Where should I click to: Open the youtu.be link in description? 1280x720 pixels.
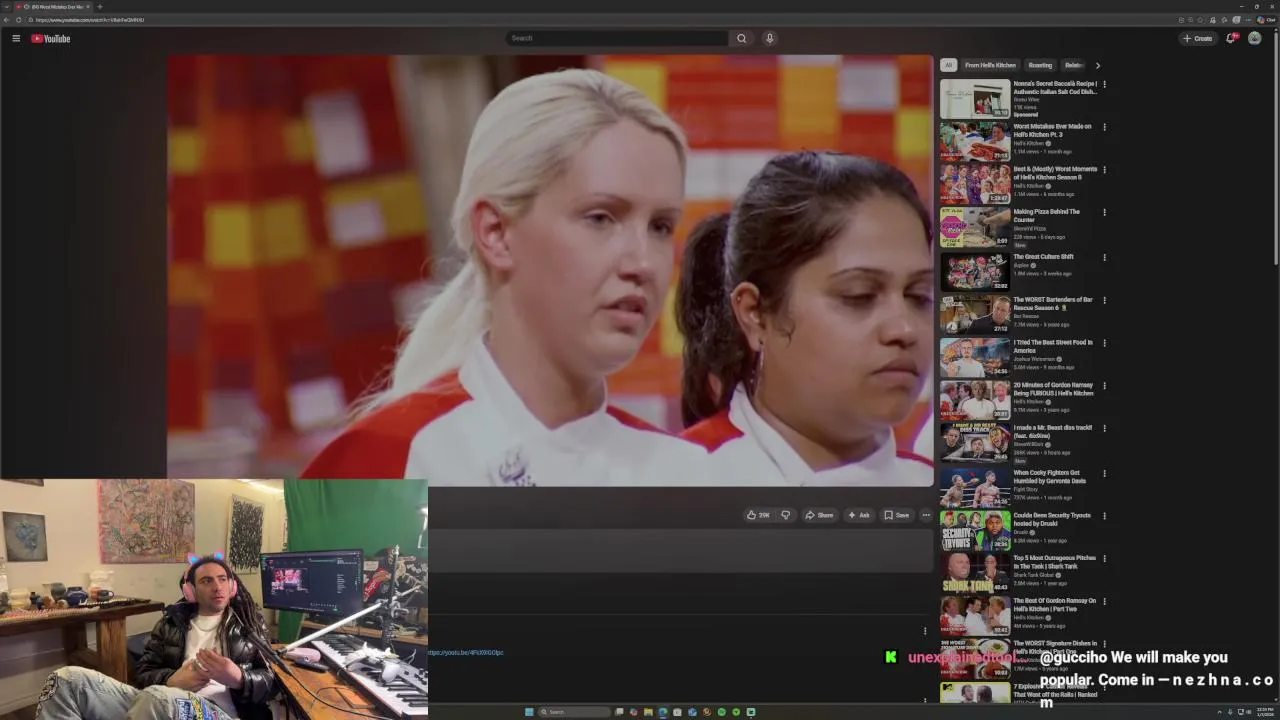click(x=465, y=652)
